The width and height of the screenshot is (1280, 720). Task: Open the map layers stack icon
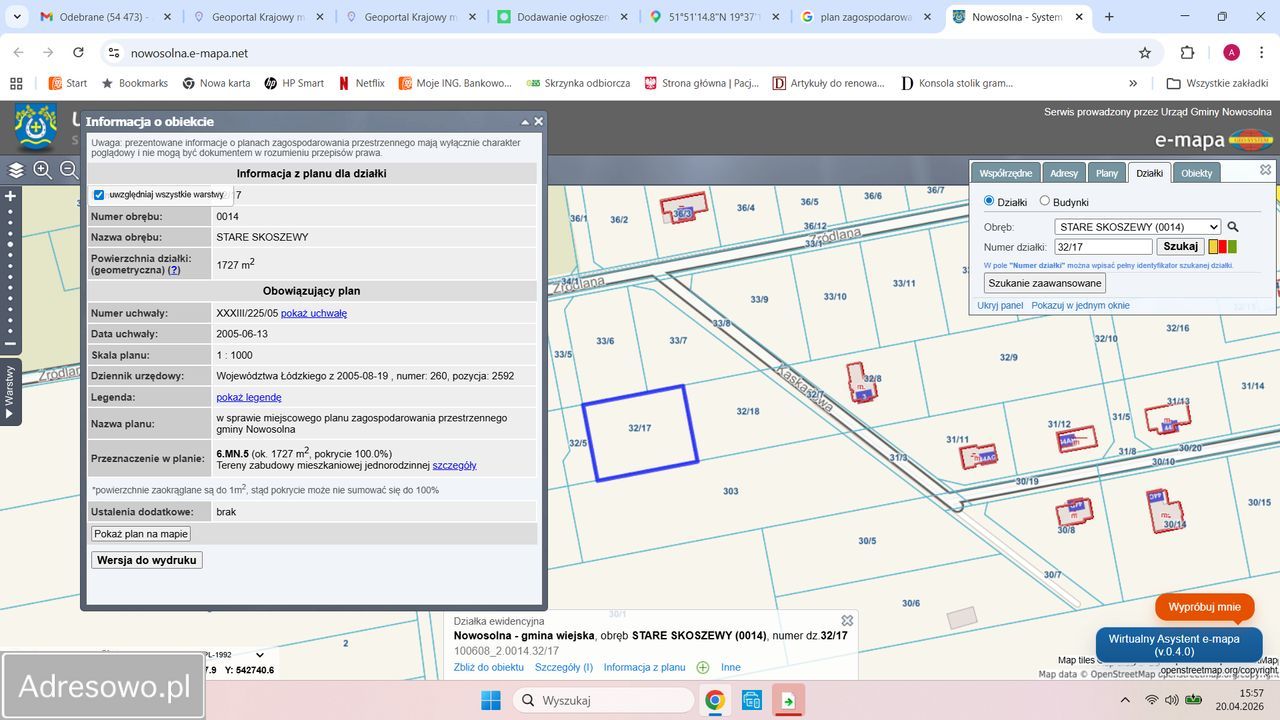16,170
